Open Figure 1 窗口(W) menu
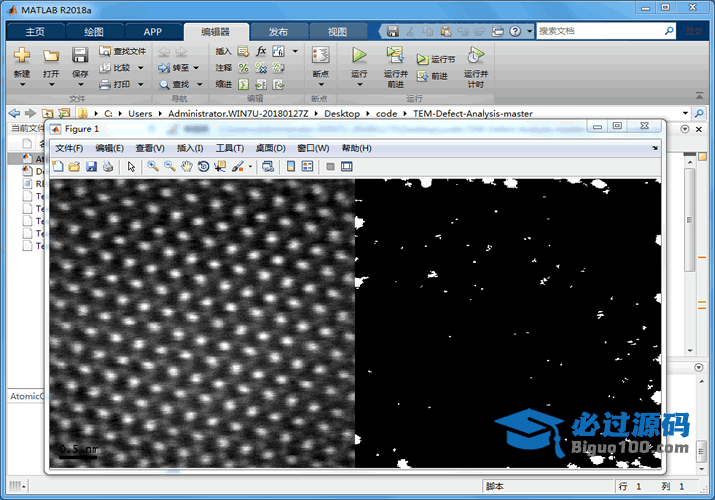This screenshot has height=500, width=715. point(313,148)
